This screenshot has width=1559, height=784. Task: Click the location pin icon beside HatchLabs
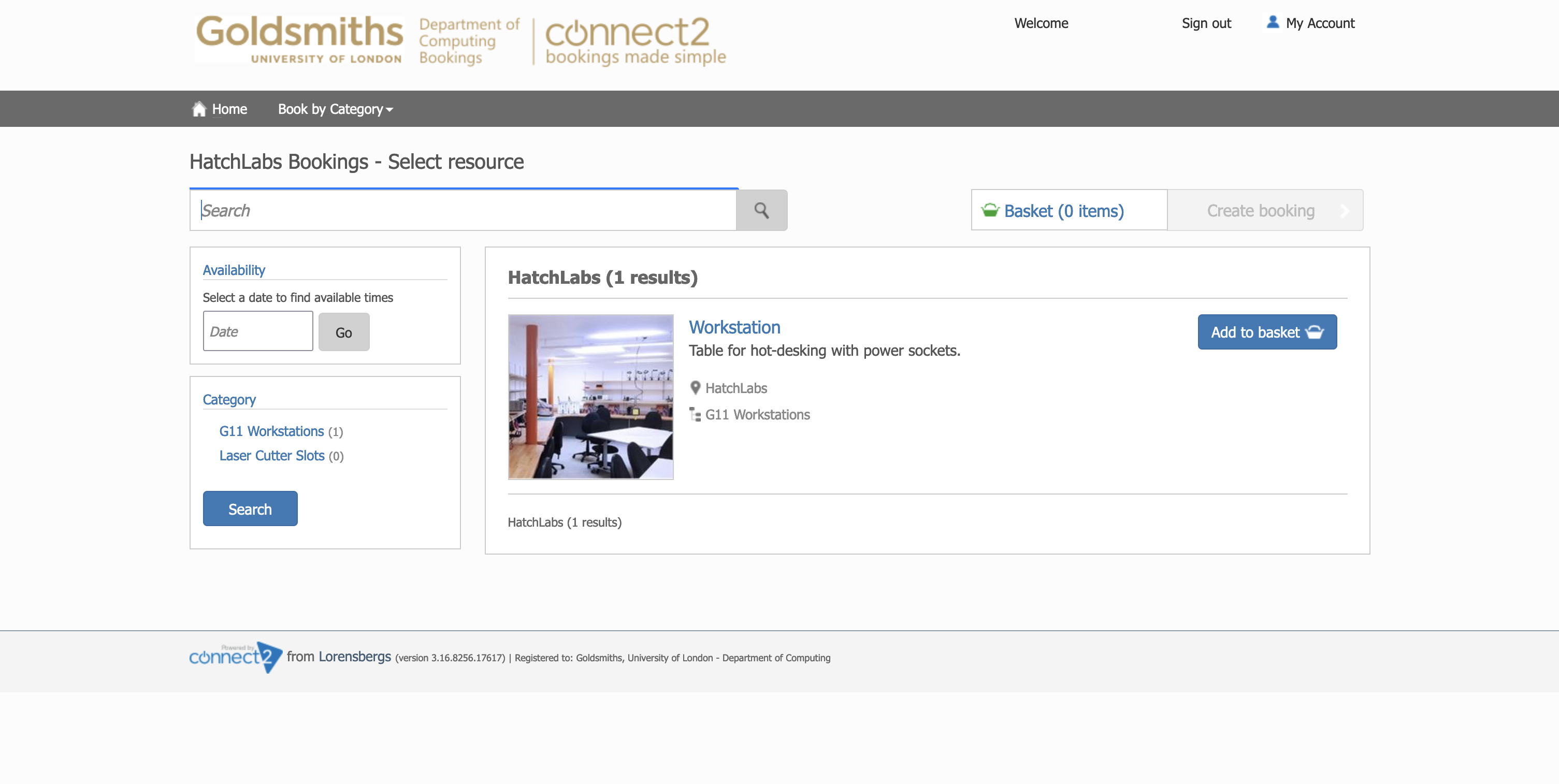[x=696, y=388]
